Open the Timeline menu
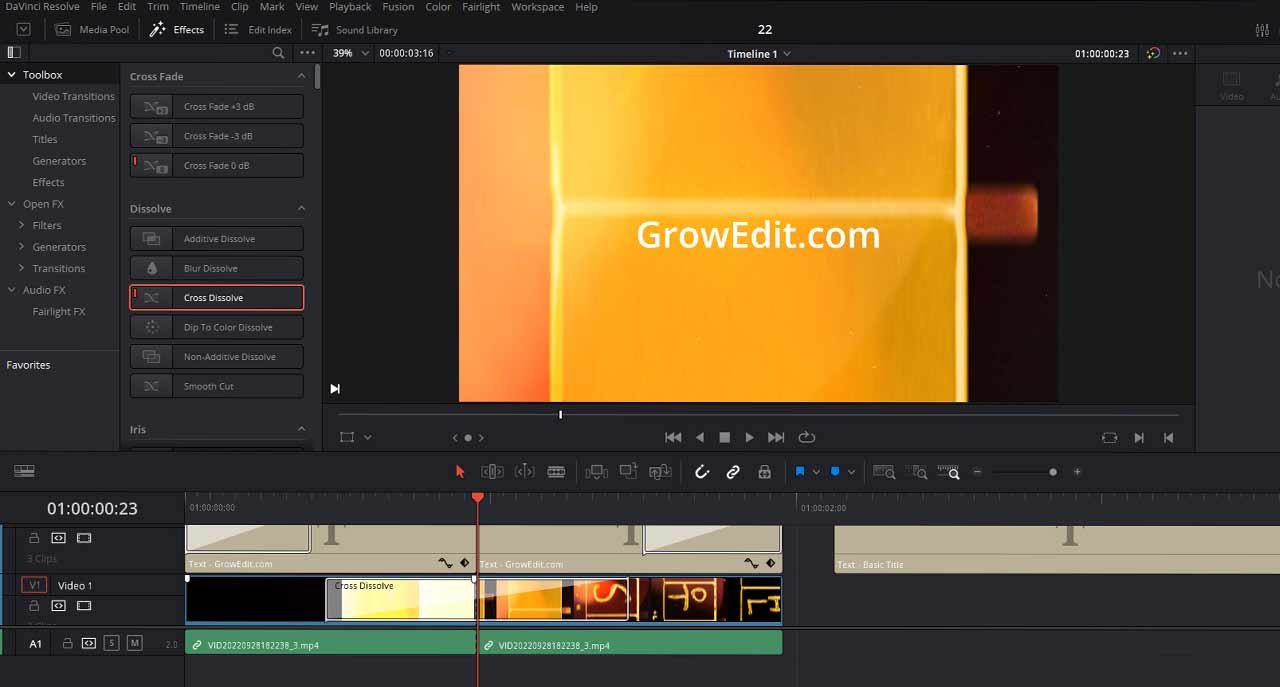This screenshot has width=1280, height=687. coord(200,7)
